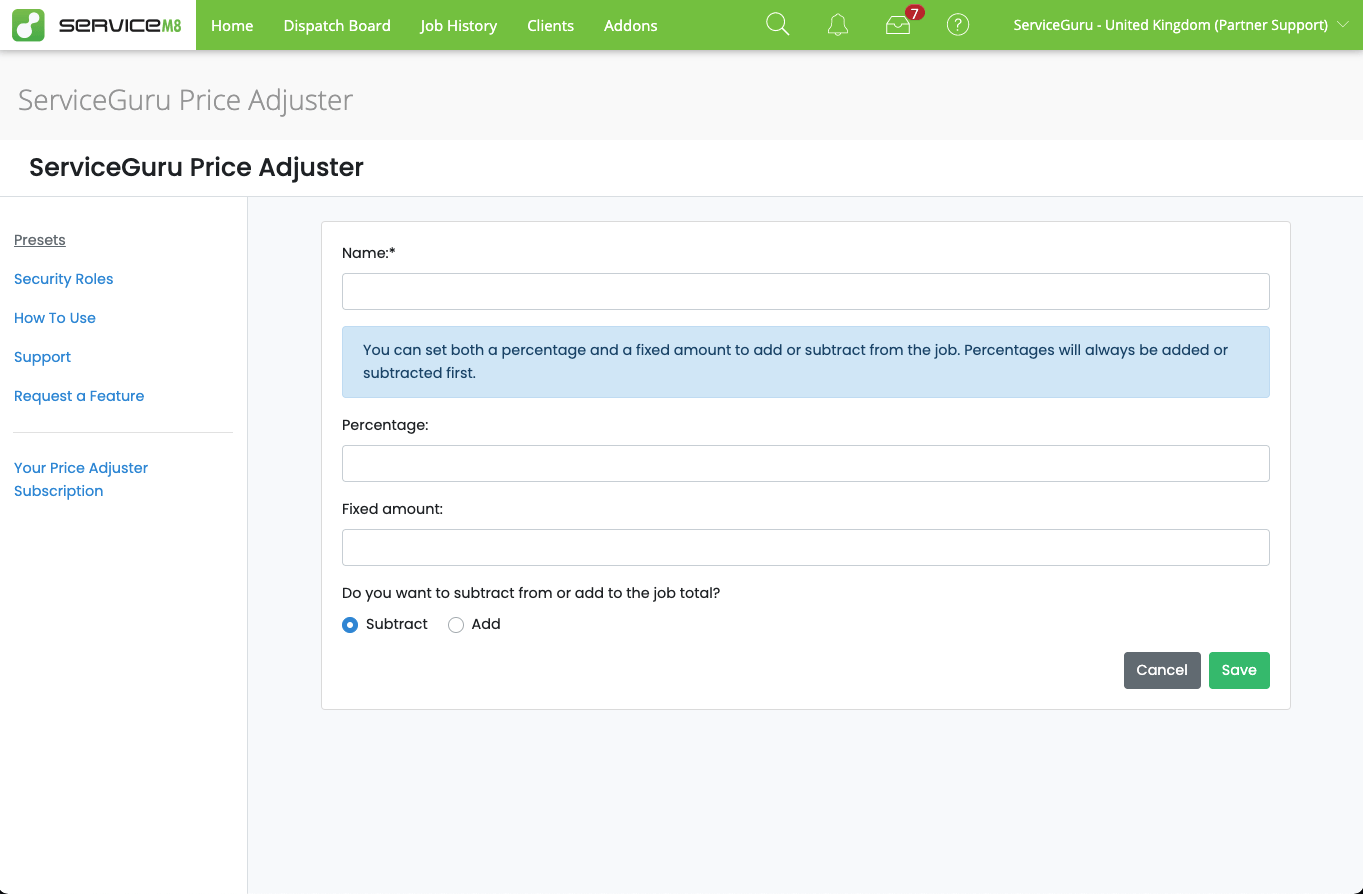Open Request a Feature link

coord(79,396)
